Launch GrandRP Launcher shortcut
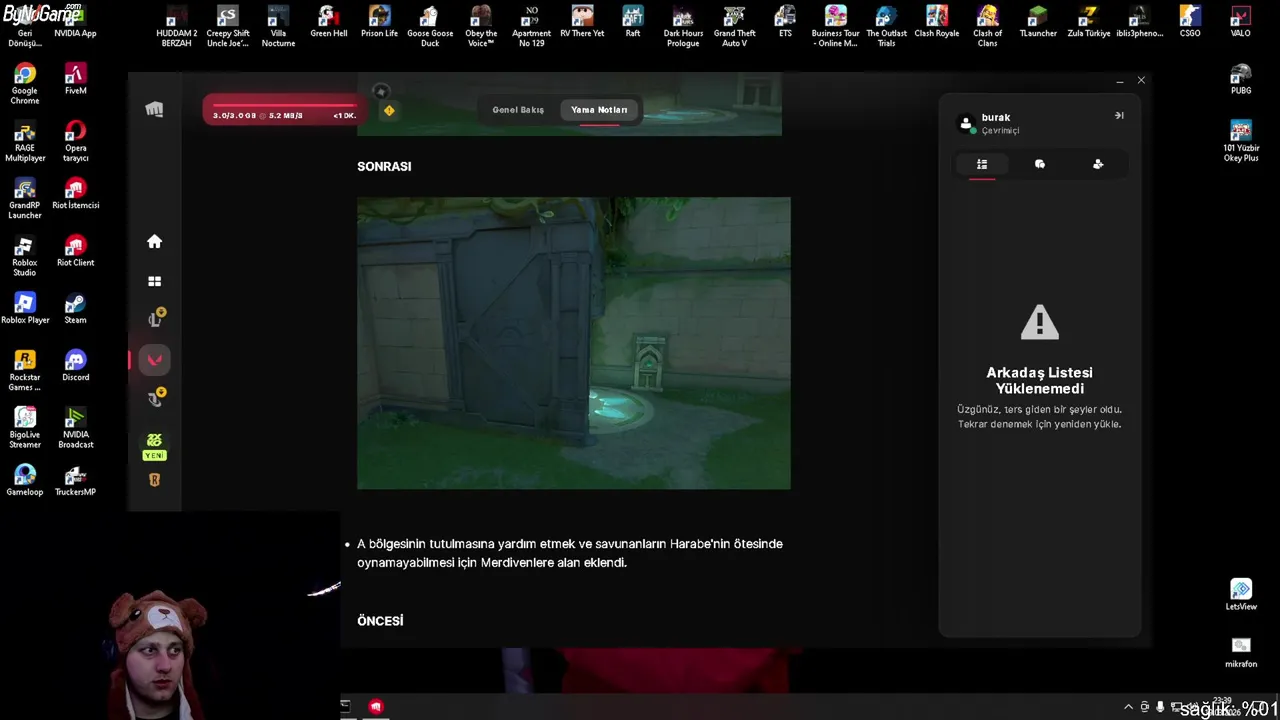Screen dimensions: 1280x720 tap(25, 199)
